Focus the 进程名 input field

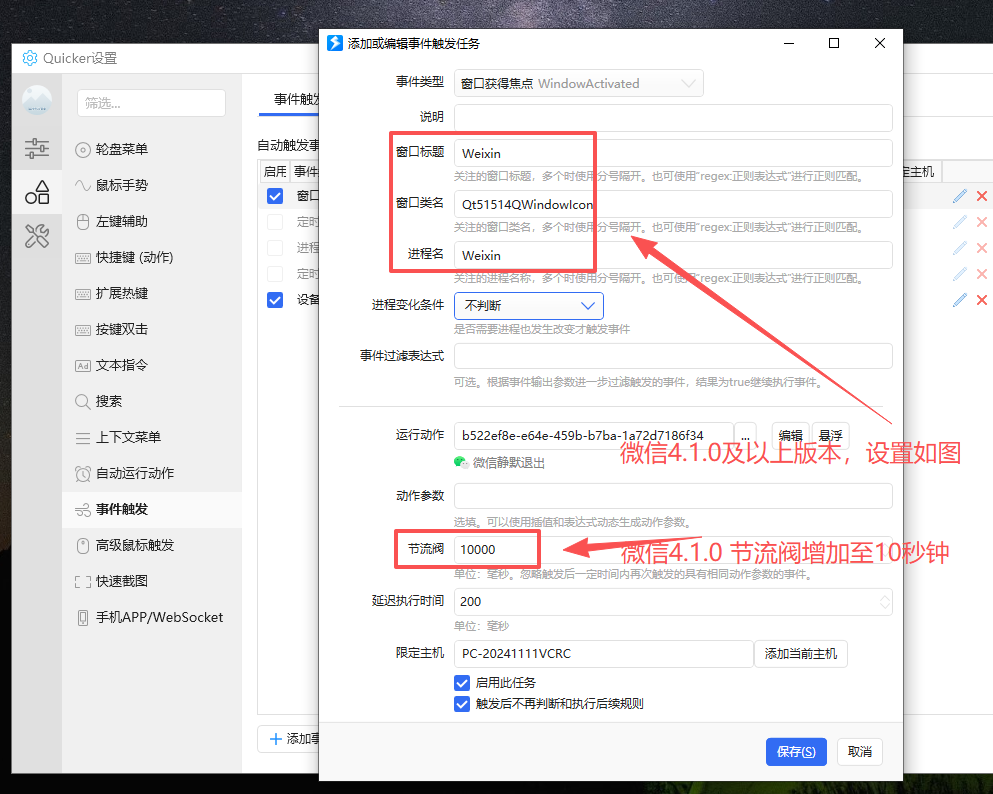coord(673,255)
